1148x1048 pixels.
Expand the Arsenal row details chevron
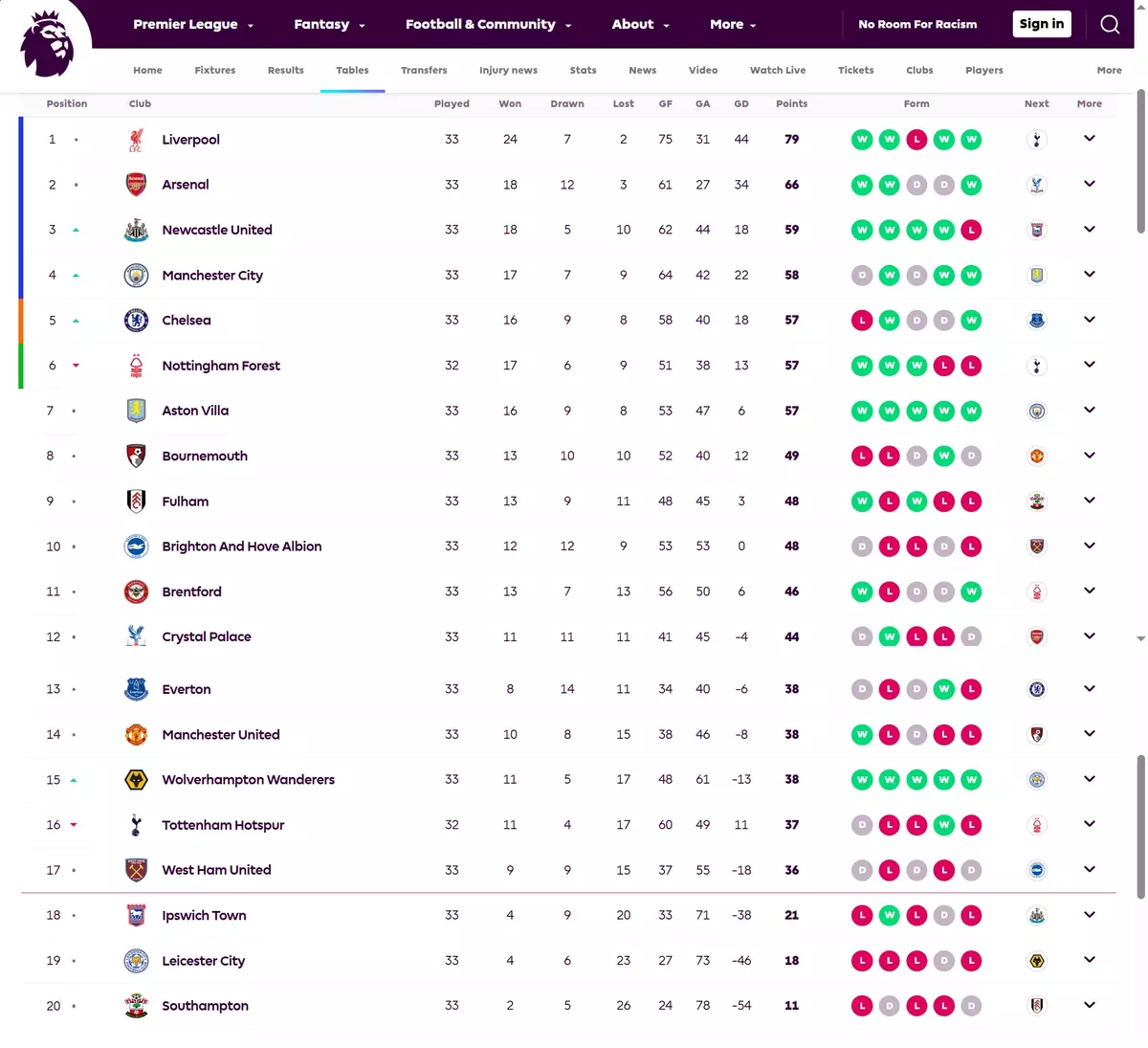(x=1089, y=184)
